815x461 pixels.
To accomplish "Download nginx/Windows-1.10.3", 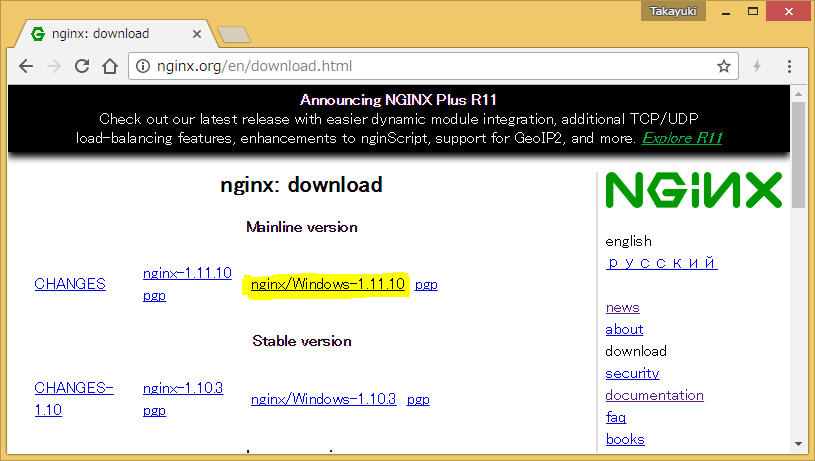I will (323, 399).
